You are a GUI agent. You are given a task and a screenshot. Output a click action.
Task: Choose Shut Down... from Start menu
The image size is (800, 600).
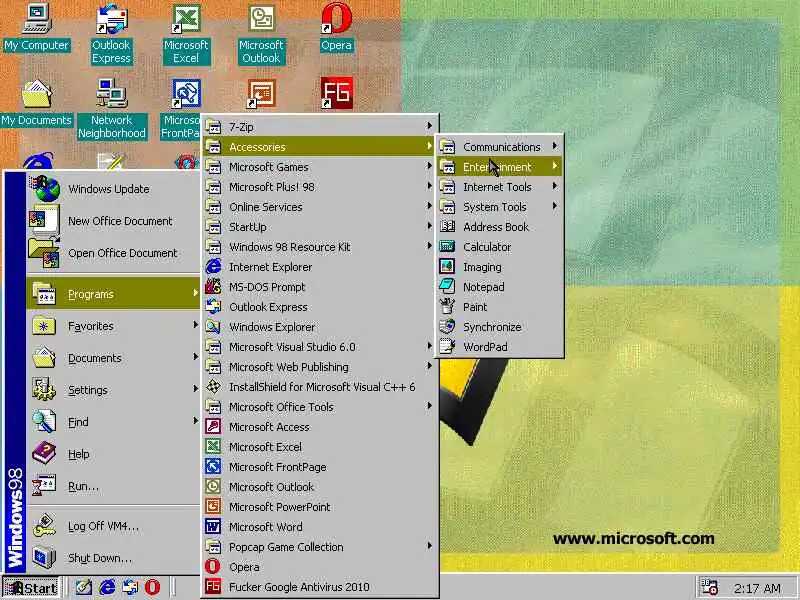click(113, 558)
